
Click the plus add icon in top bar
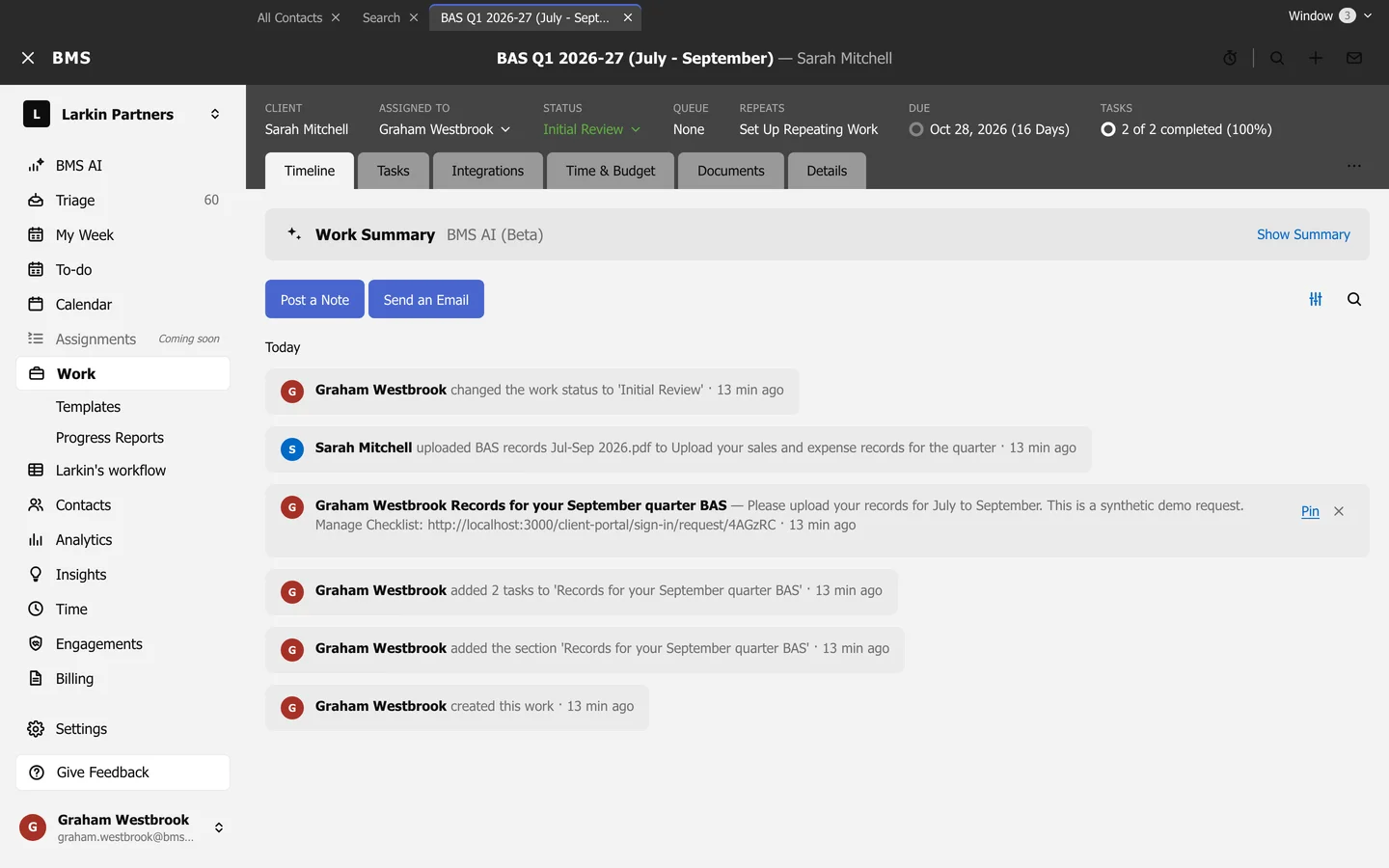[1316, 58]
